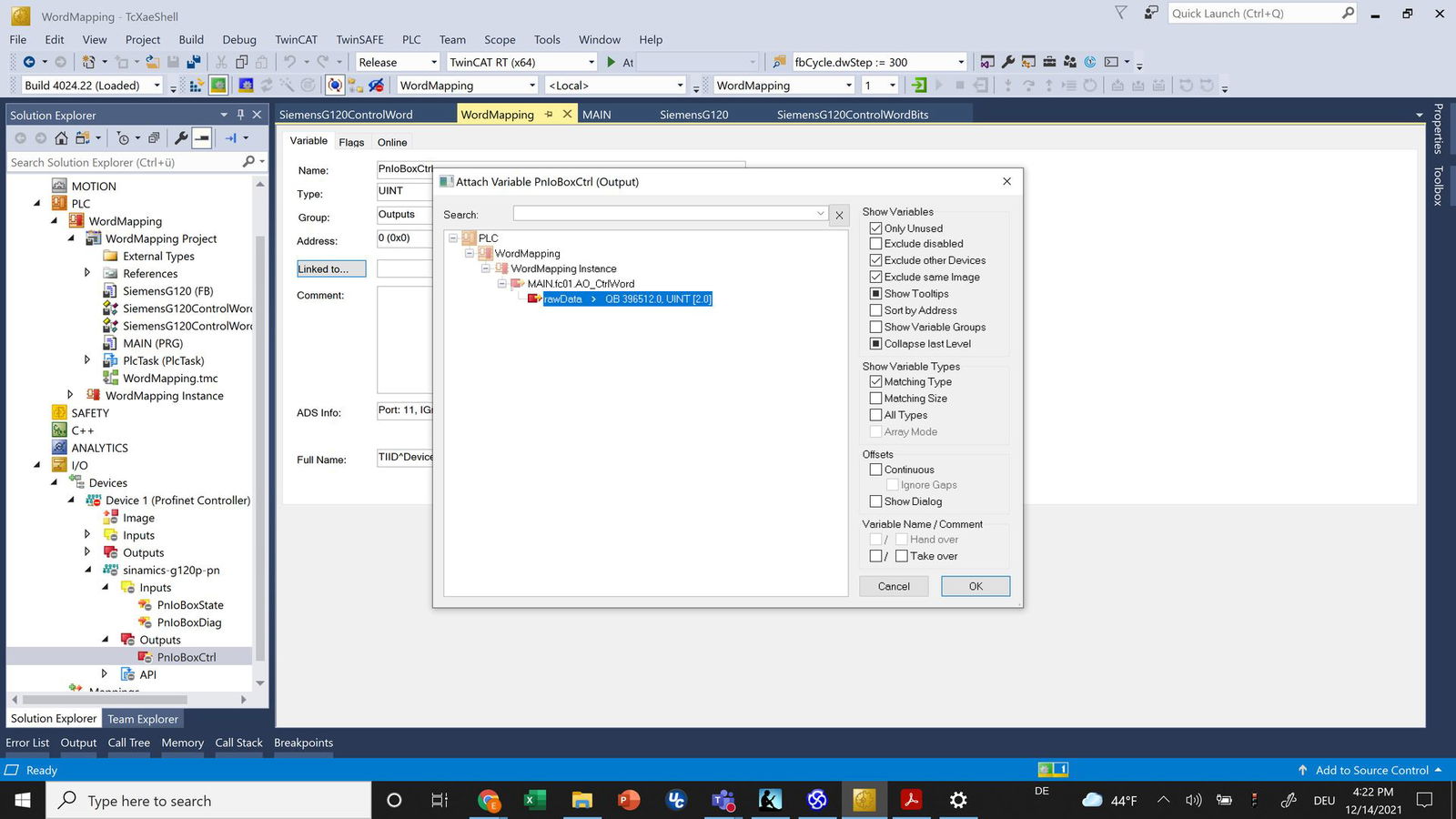
Task: Enable Show Variable Groups checkbox
Action: pyautogui.click(x=875, y=327)
